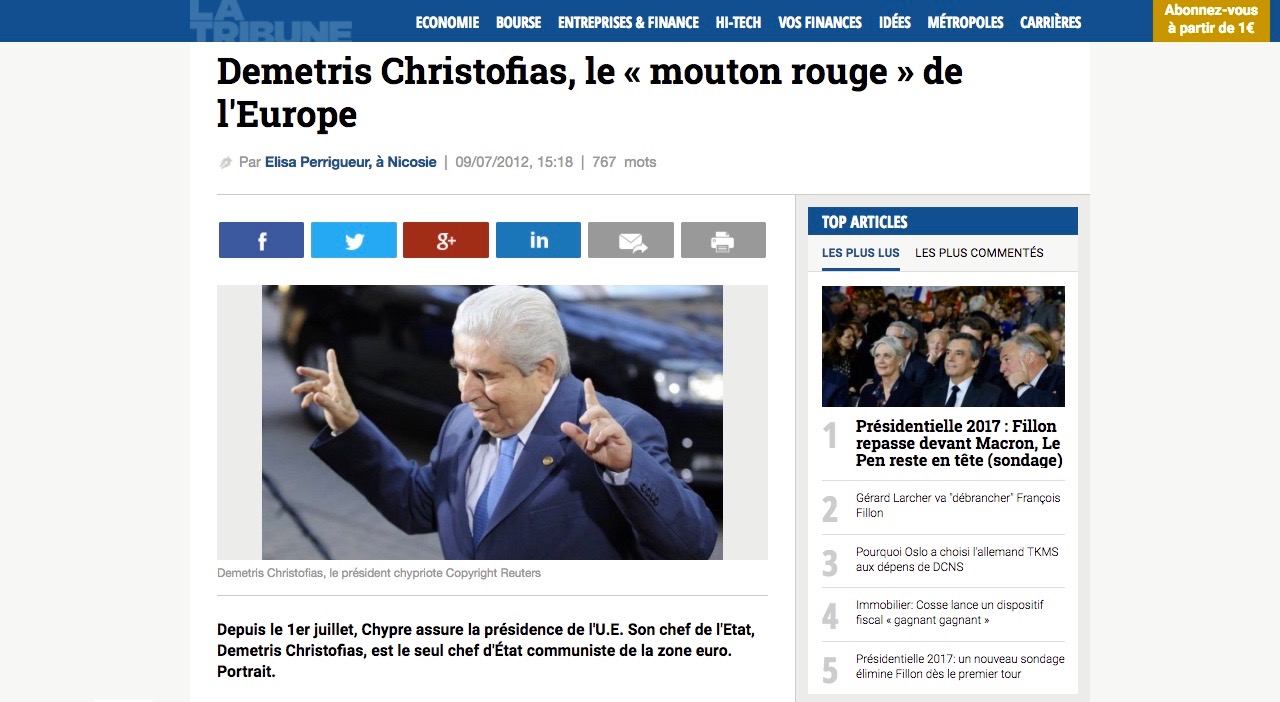Open Immobilier Cosse dispositif fiscal article
The width and height of the screenshot is (1280, 702).
[949, 613]
